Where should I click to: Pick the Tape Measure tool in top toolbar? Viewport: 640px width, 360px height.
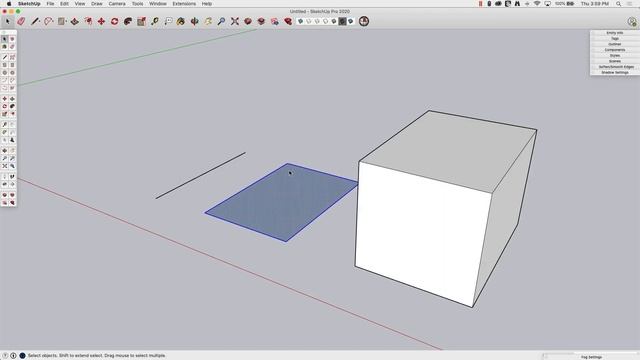click(141, 21)
